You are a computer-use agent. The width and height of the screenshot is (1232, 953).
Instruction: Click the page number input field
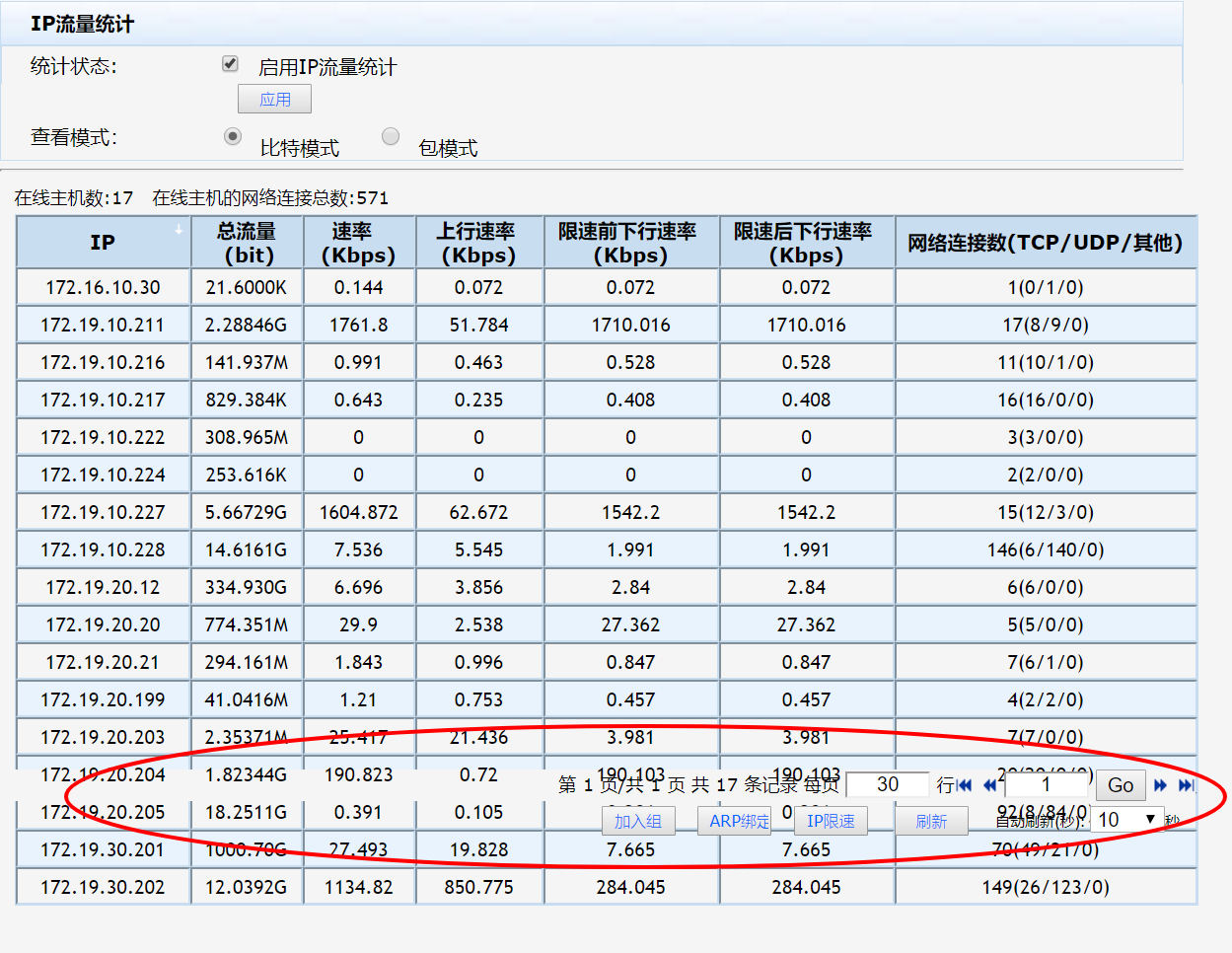(1045, 784)
